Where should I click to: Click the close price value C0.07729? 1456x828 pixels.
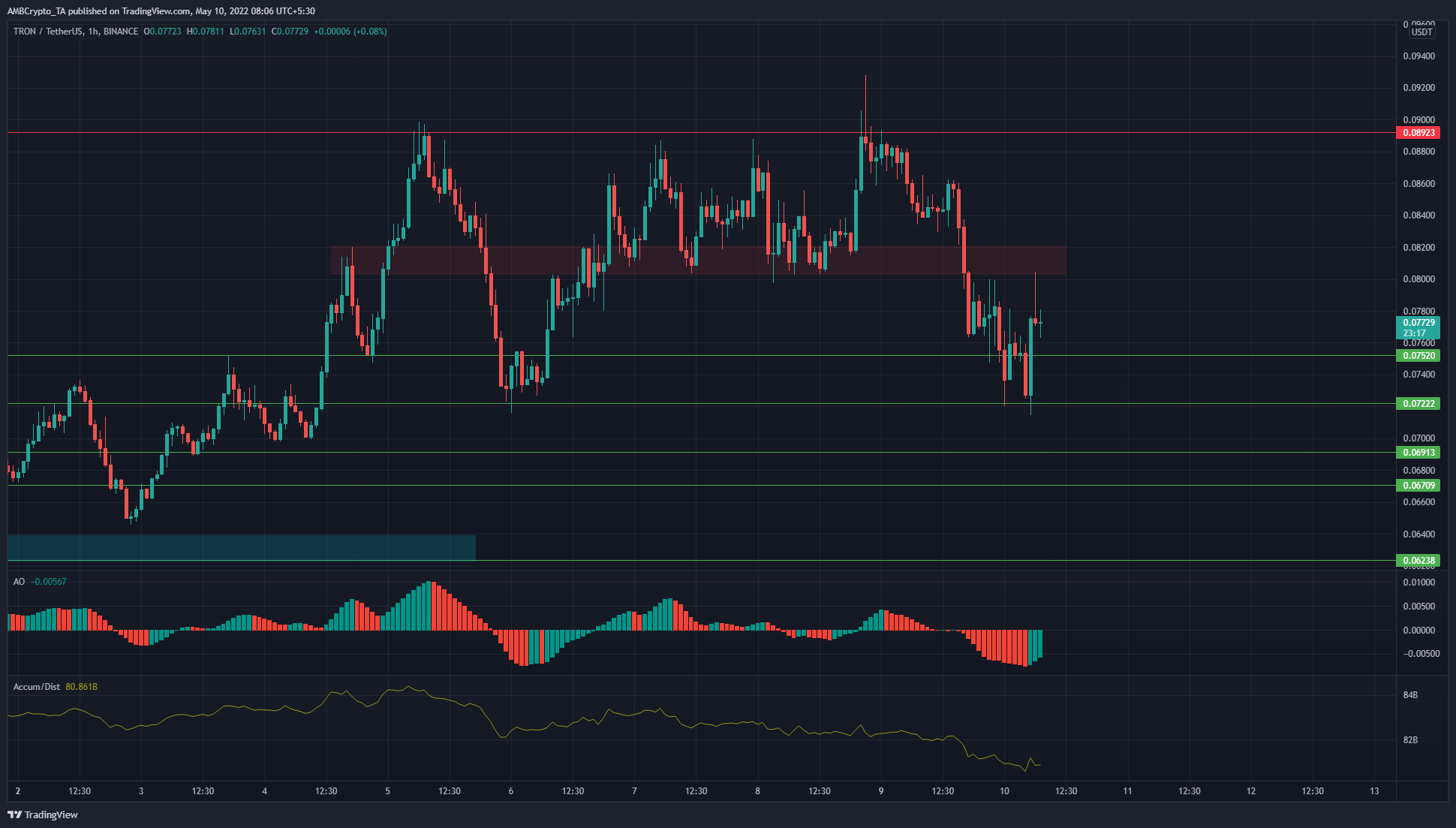[x=290, y=32]
